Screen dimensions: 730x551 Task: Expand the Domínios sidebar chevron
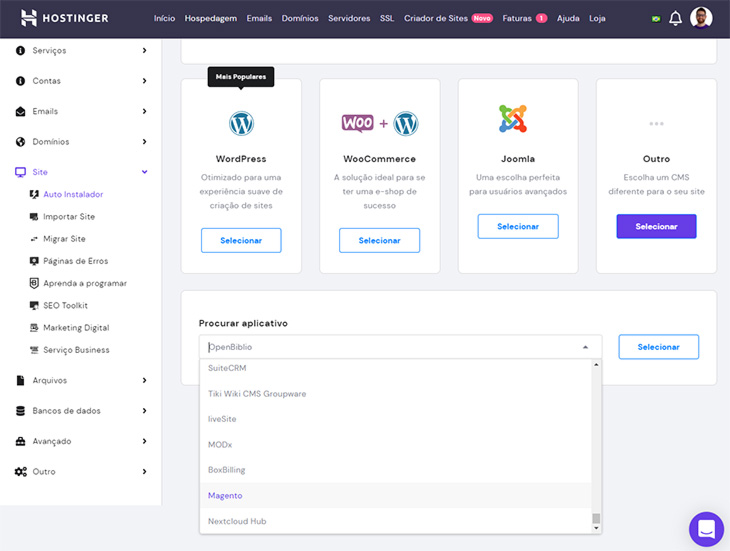point(144,141)
